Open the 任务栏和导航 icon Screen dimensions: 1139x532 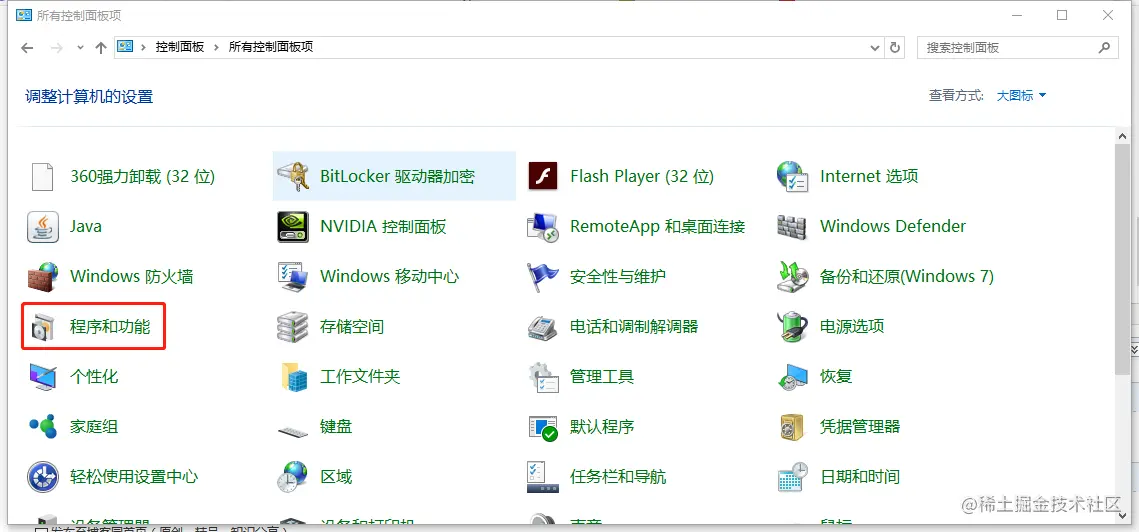(542, 477)
